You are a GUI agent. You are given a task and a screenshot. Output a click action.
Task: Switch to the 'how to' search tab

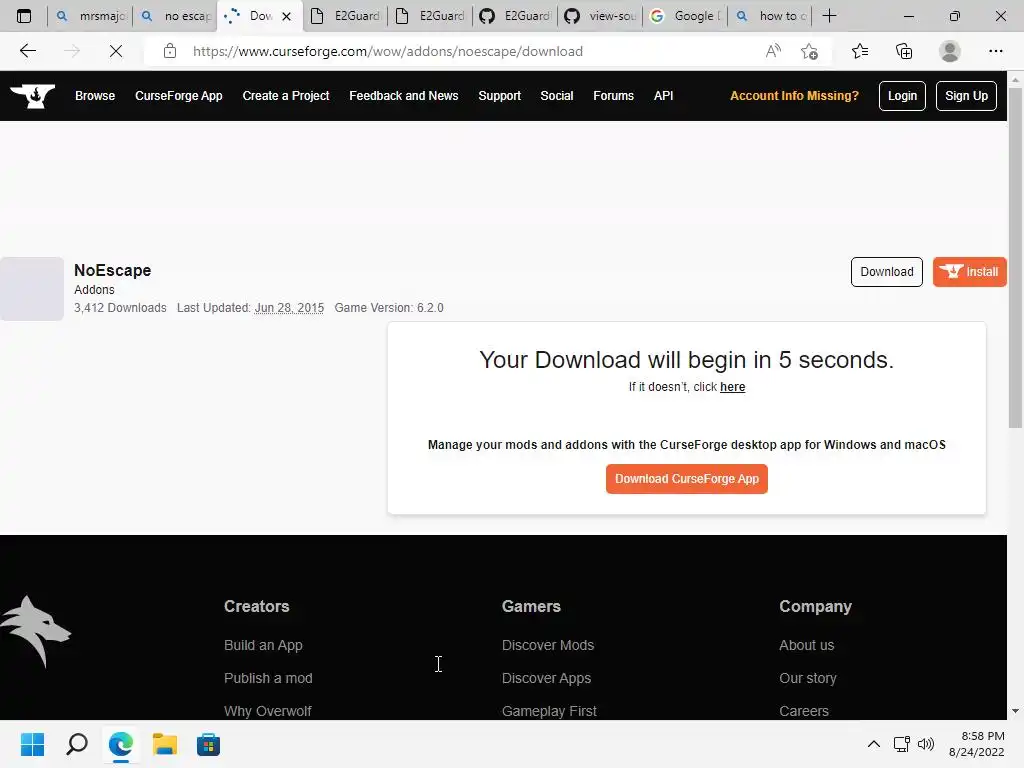[769, 16]
